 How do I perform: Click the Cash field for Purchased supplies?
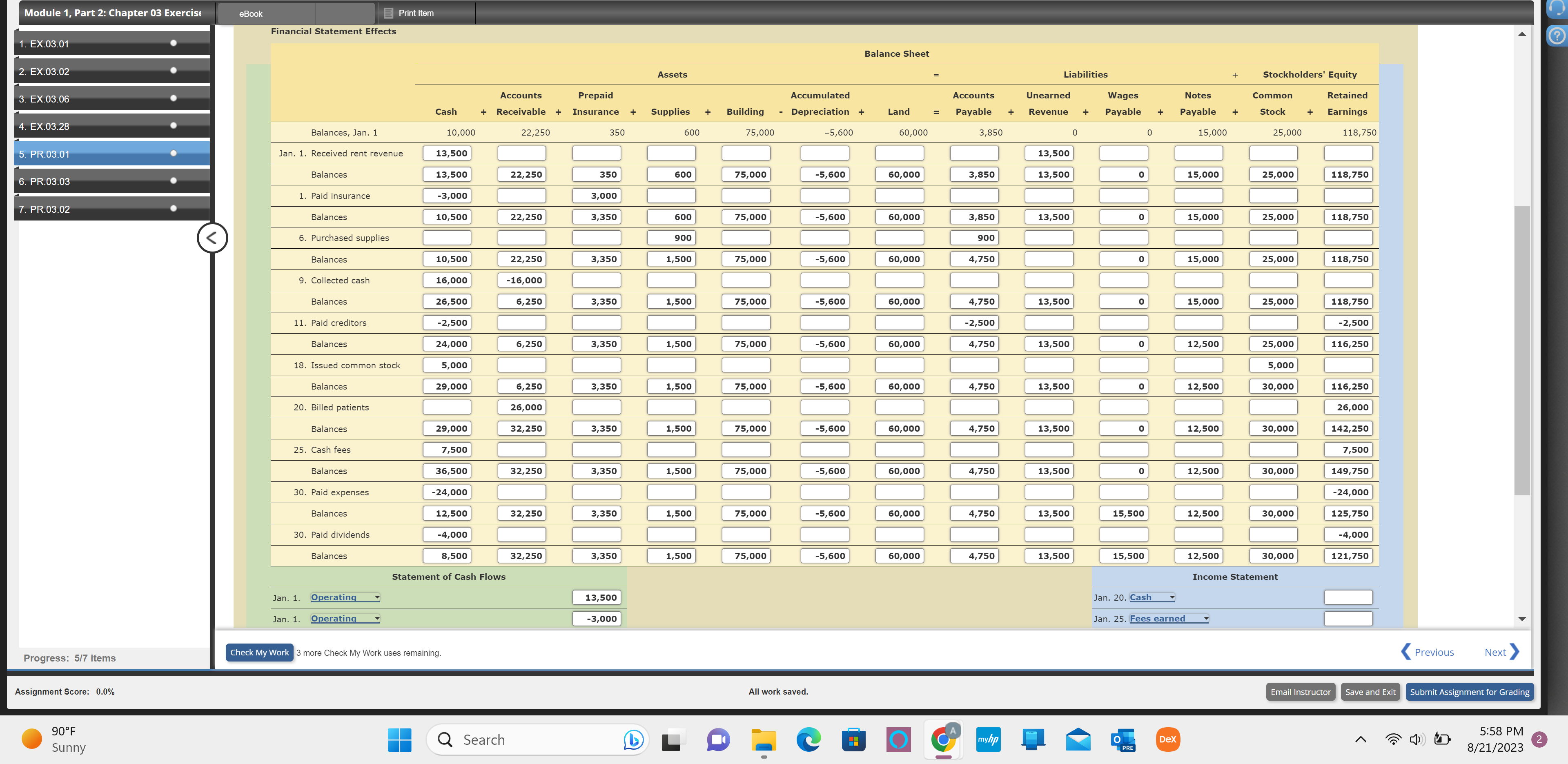click(x=447, y=238)
